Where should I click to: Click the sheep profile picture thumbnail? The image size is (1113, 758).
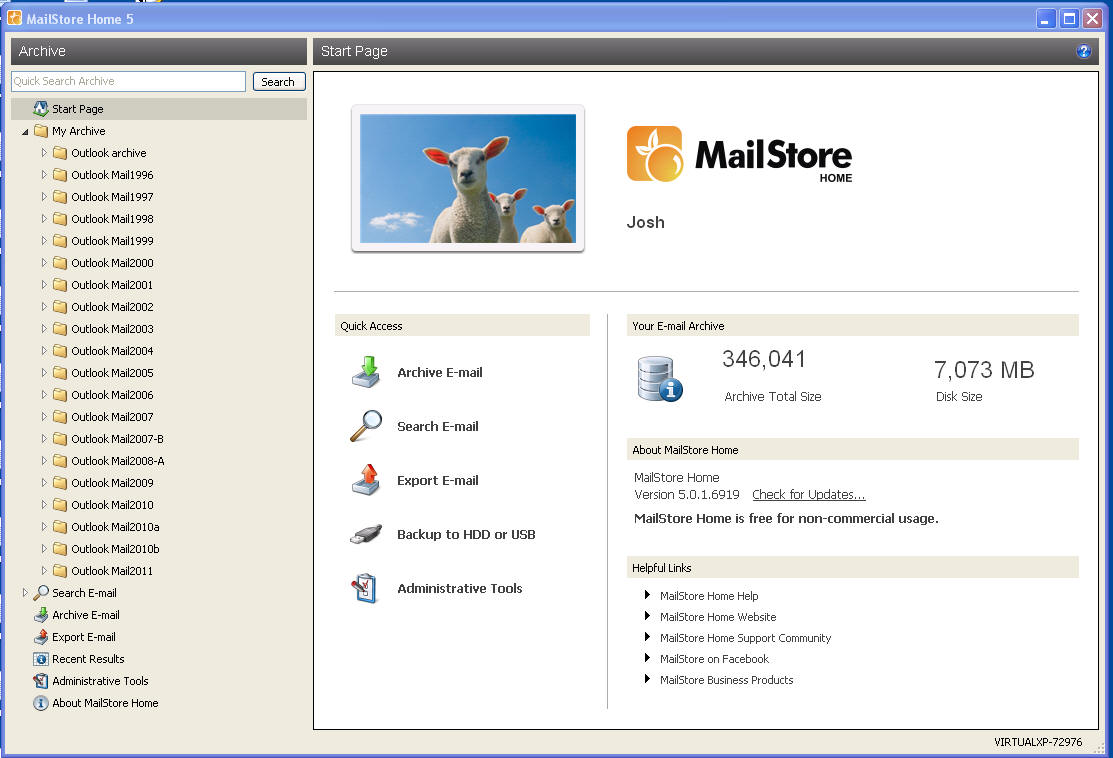tap(468, 178)
